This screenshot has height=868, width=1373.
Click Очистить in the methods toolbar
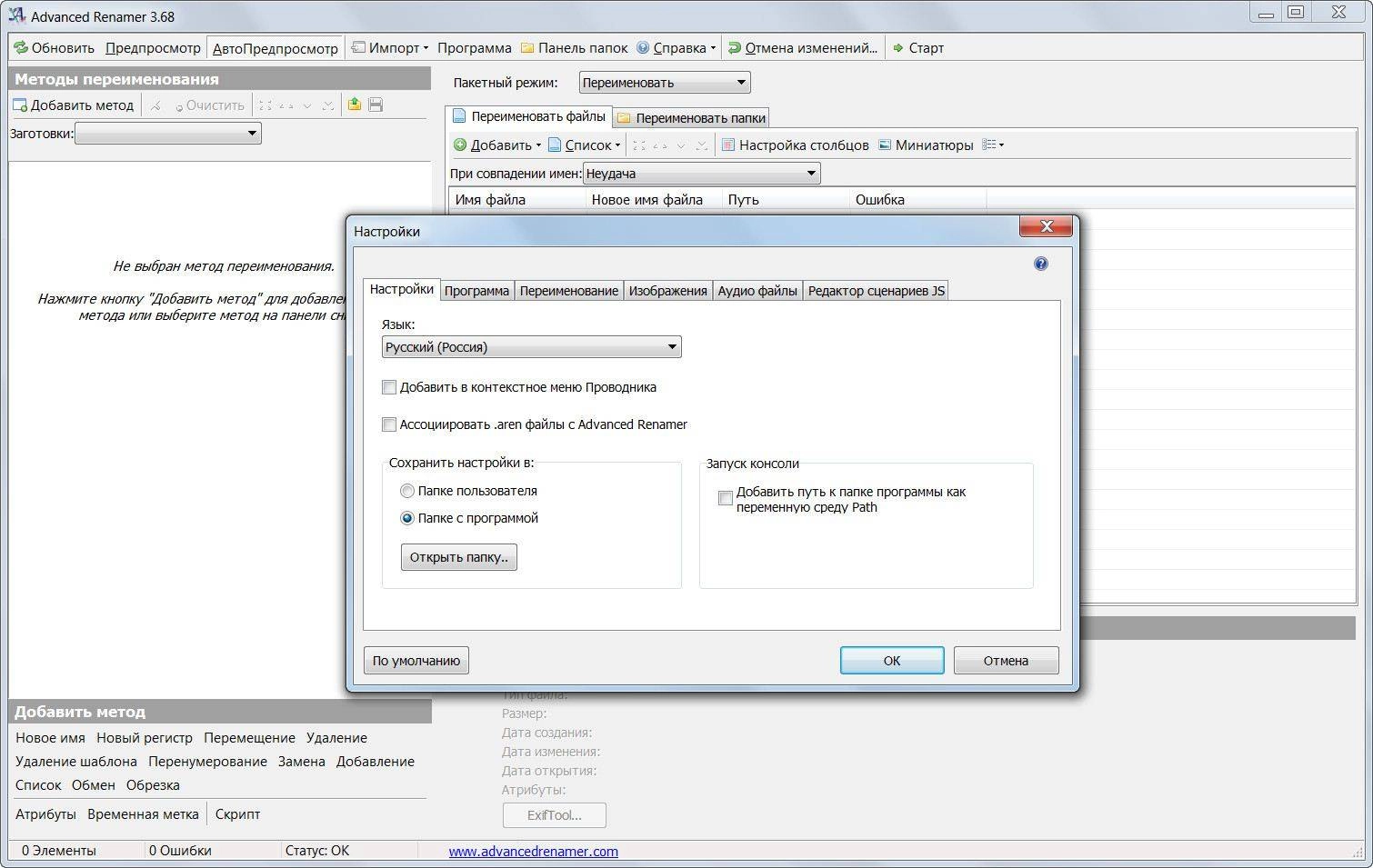point(209,105)
